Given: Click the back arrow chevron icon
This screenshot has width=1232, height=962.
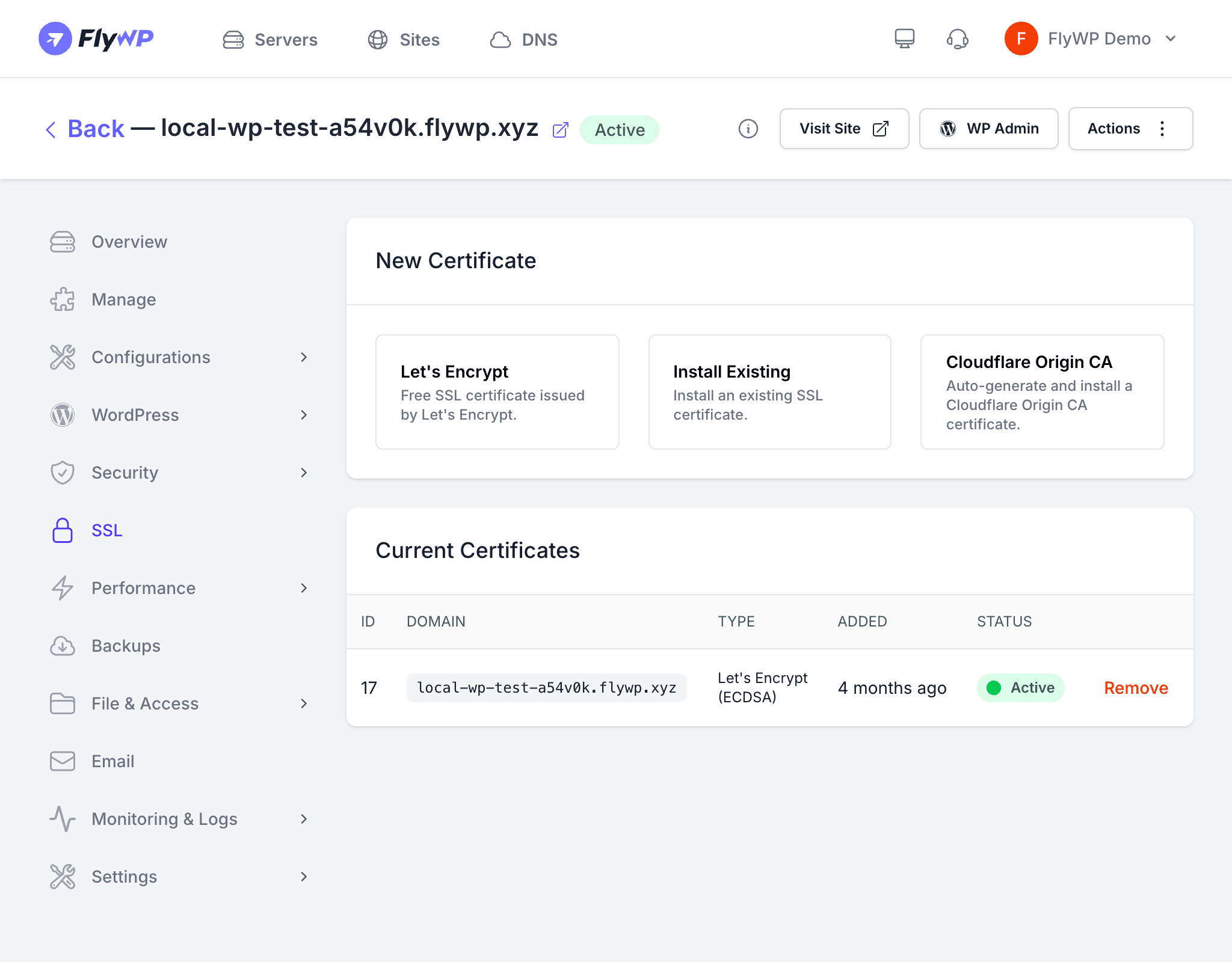Looking at the screenshot, I should [x=51, y=129].
